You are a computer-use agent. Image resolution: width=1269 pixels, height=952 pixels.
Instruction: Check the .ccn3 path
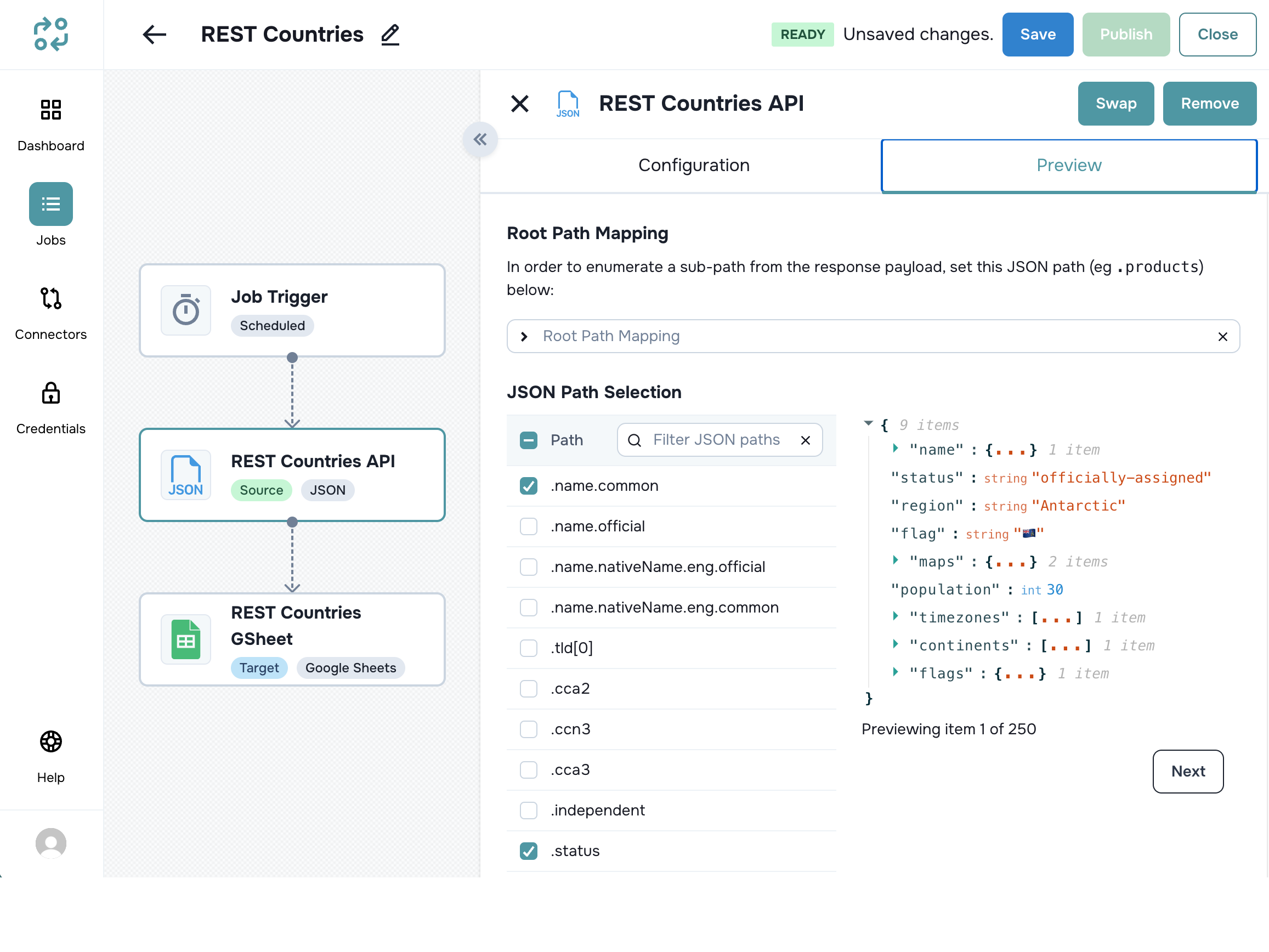[528, 729]
